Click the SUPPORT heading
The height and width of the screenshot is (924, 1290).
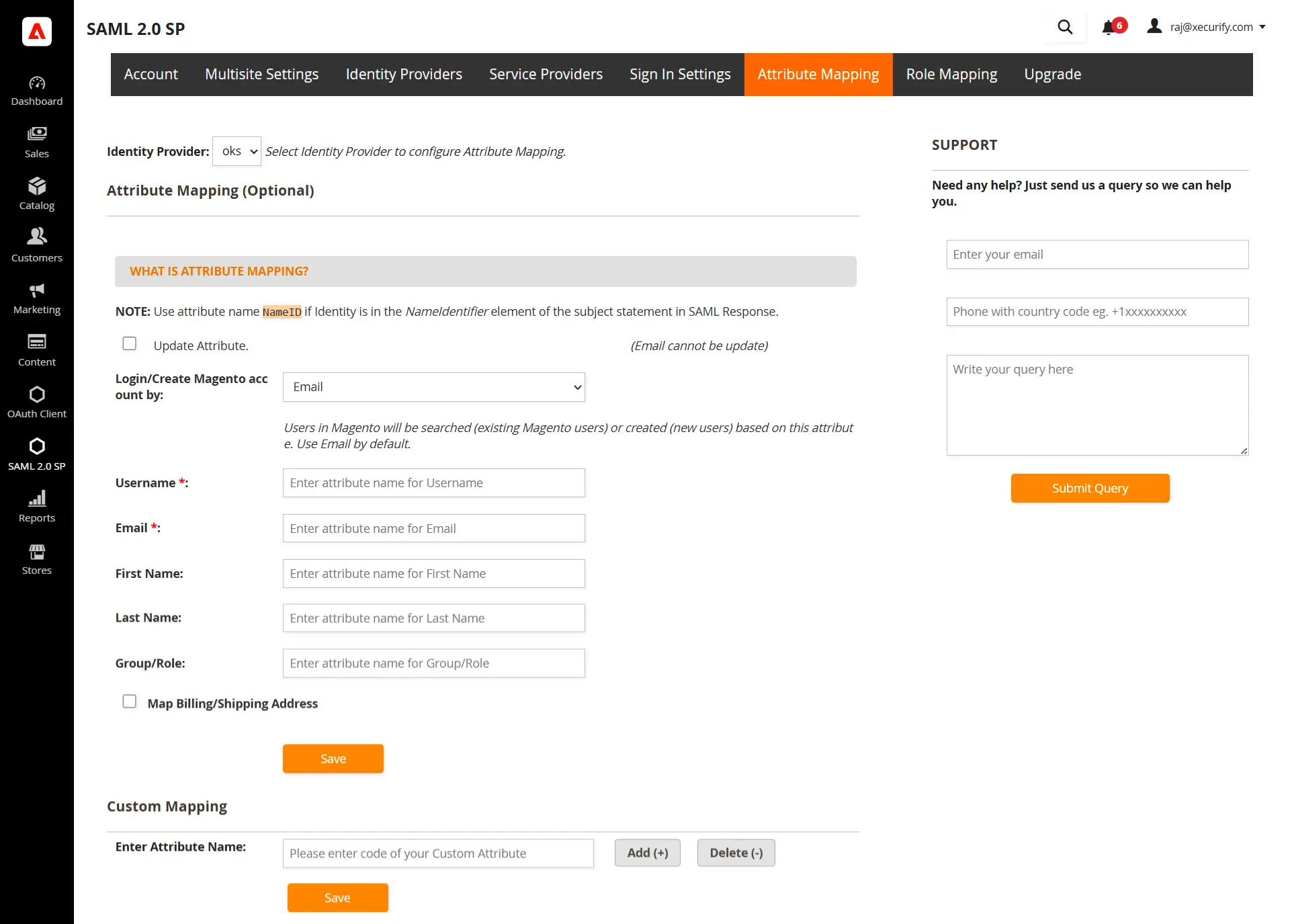(965, 145)
